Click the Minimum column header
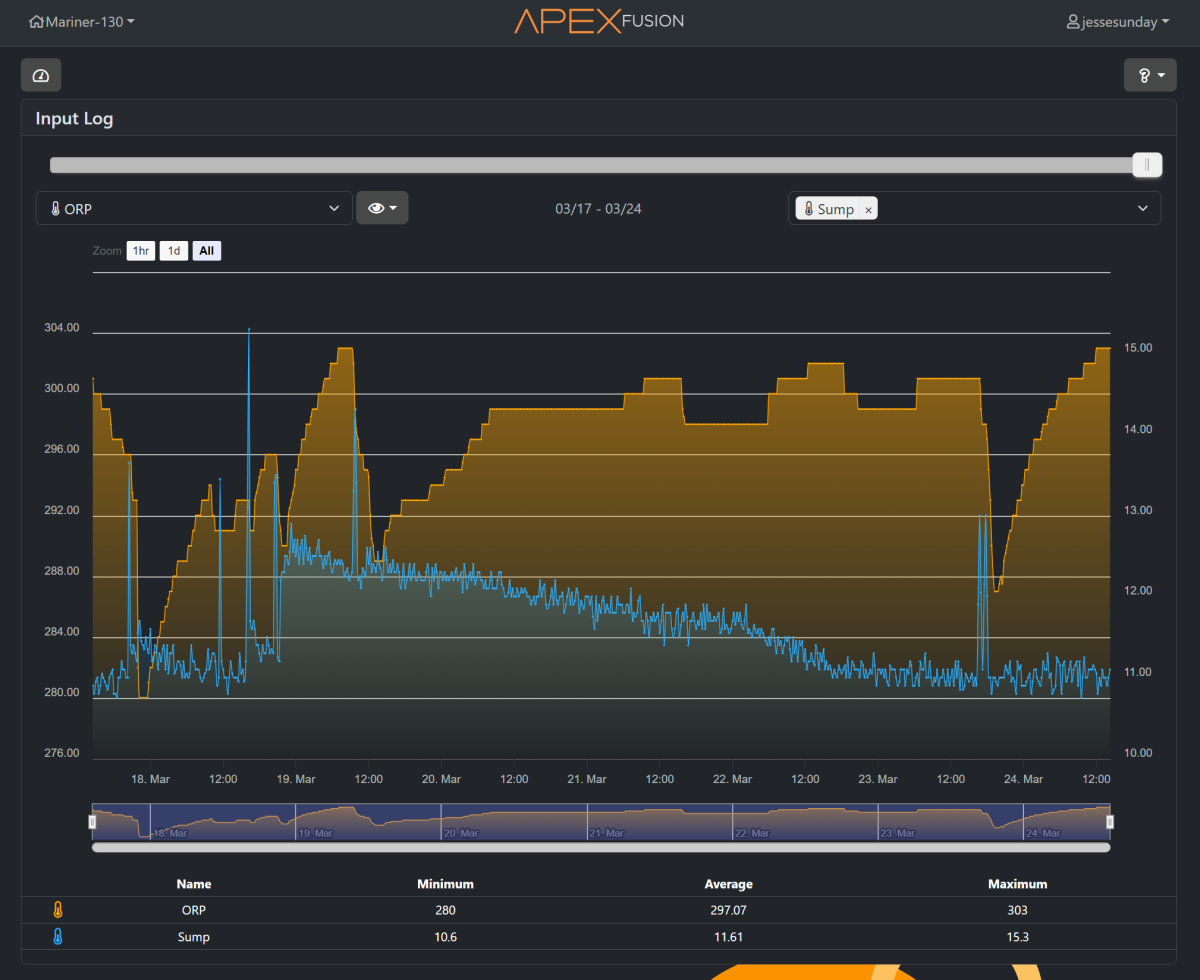The height and width of the screenshot is (980, 1200). pos(445,884)
